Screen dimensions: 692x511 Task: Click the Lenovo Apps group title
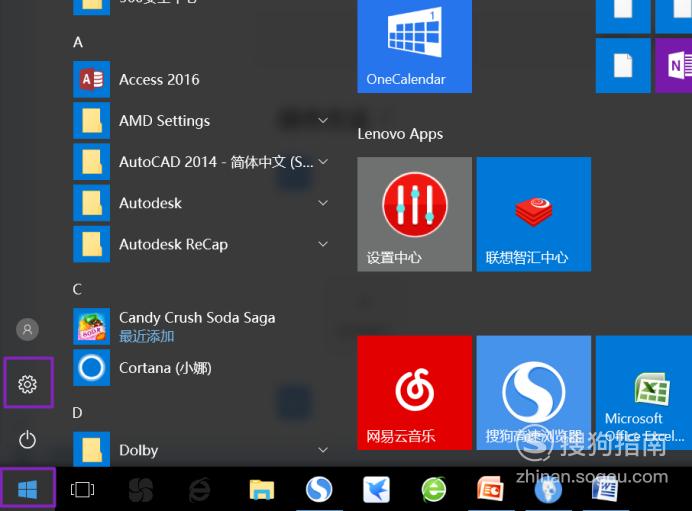tap(400, 133)
